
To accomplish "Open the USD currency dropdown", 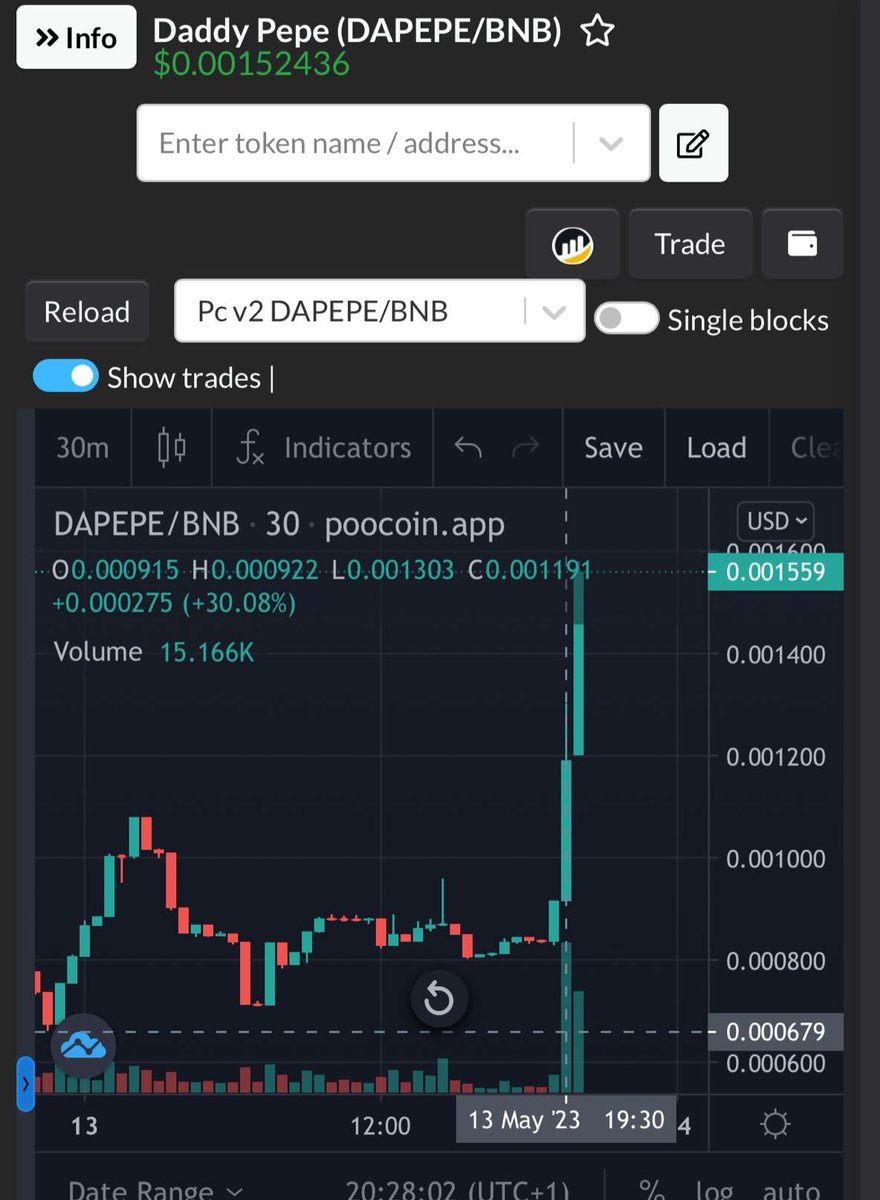I will [775, 521].
